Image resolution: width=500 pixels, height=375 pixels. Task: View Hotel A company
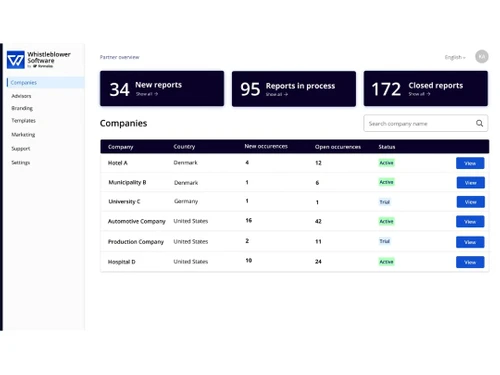470,163
